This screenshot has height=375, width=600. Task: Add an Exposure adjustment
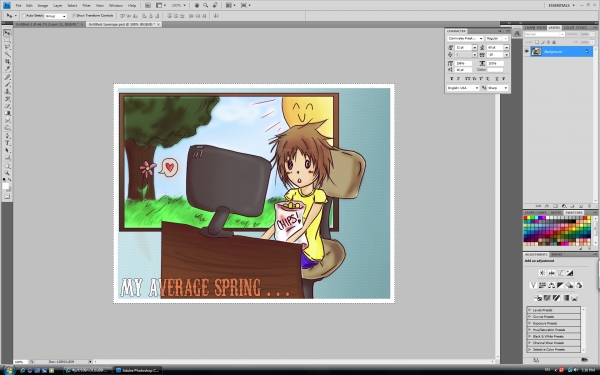(x=570, y=273)
